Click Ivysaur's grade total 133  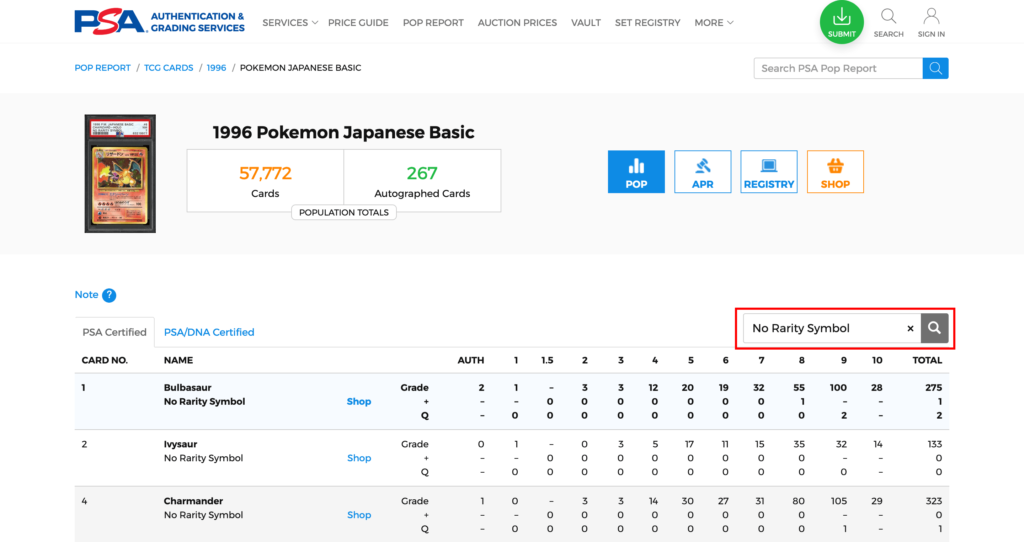(x=935, y=444)
